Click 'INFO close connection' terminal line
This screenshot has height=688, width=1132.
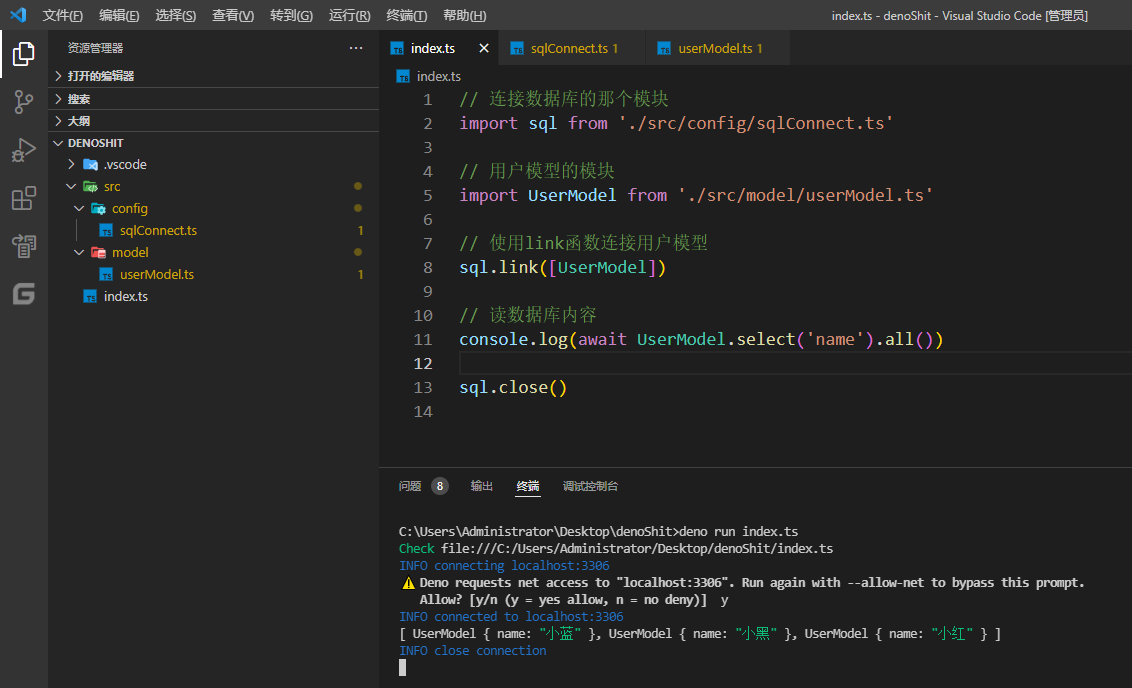click(x=472, y=651)
